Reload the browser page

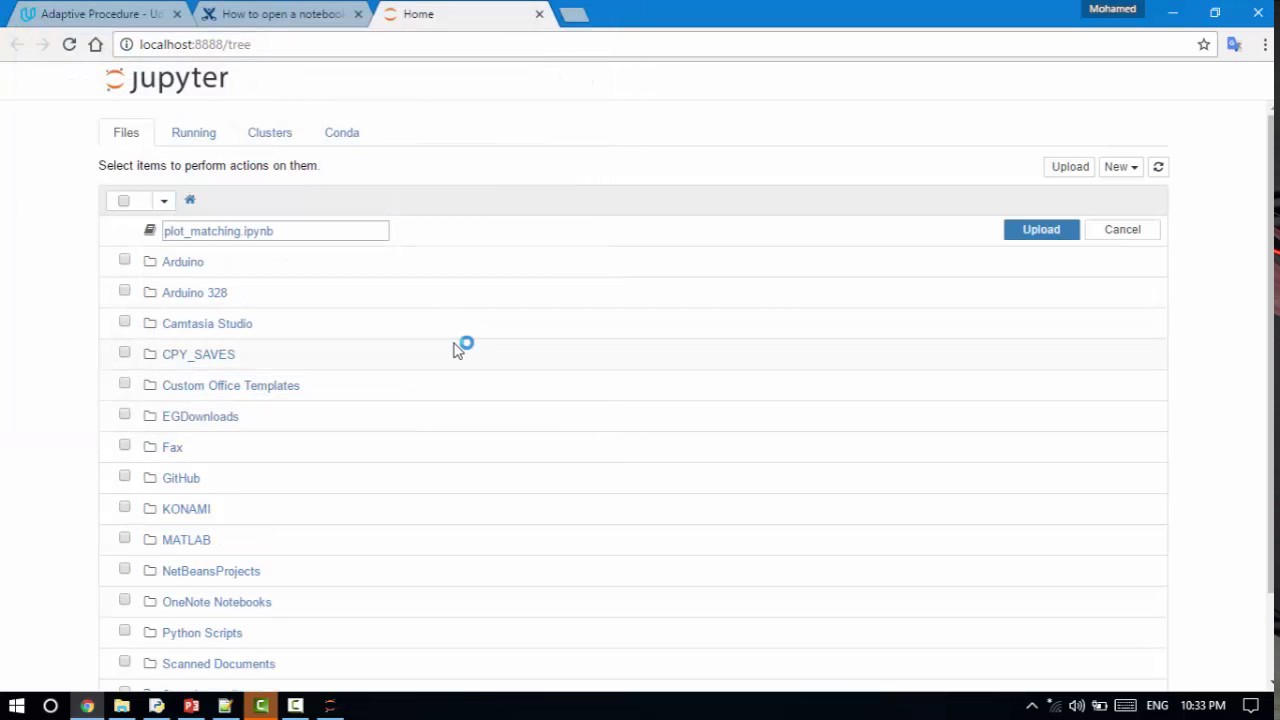(x=69, y=44)
